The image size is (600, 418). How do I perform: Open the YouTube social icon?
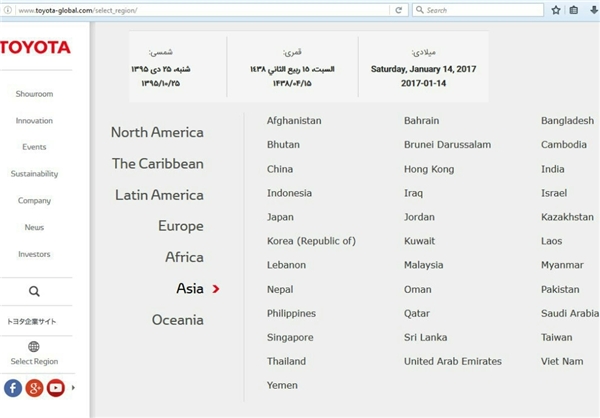click(x=56, y=388)
